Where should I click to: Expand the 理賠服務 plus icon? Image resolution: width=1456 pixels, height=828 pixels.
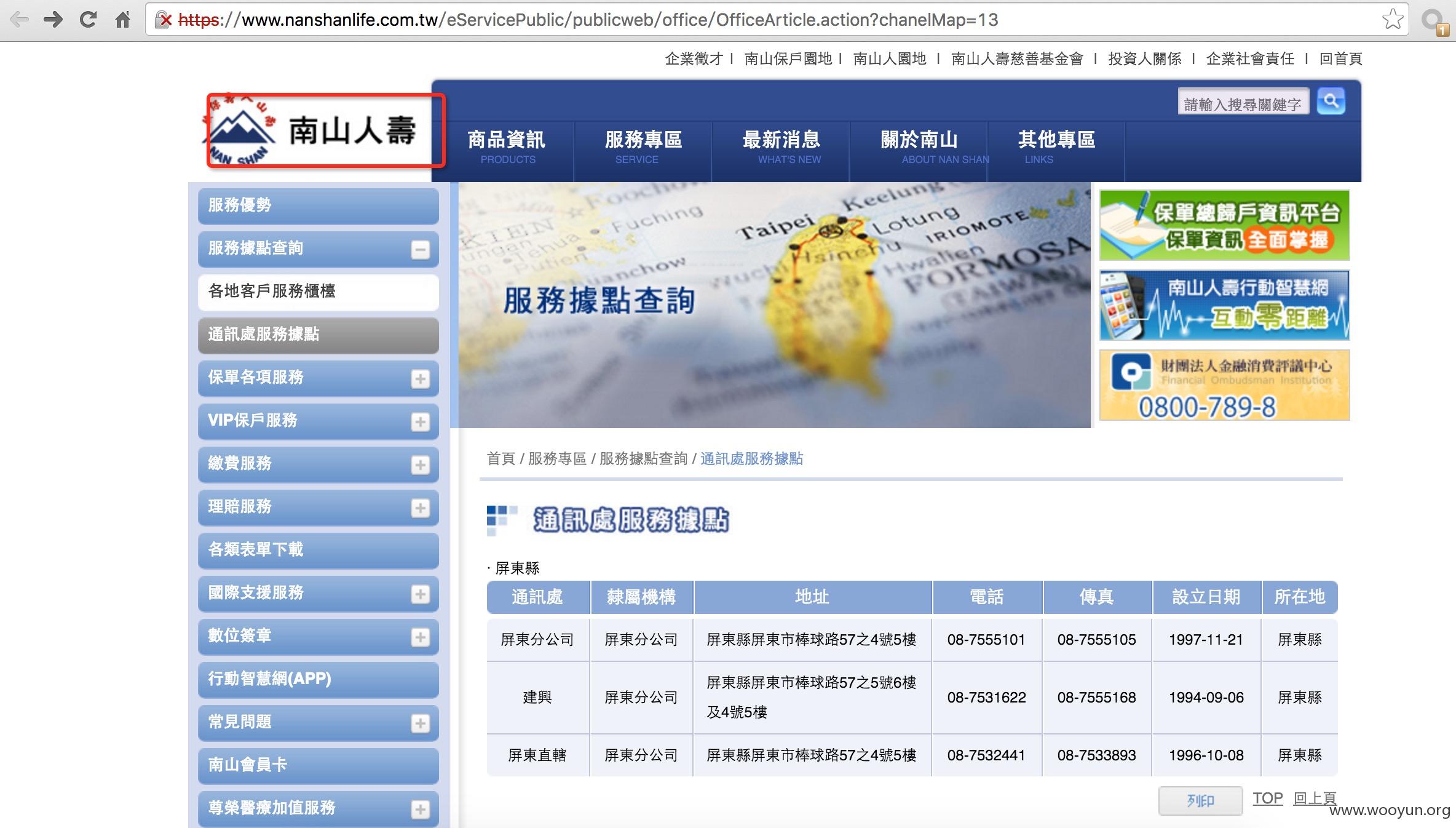(421, 508)
